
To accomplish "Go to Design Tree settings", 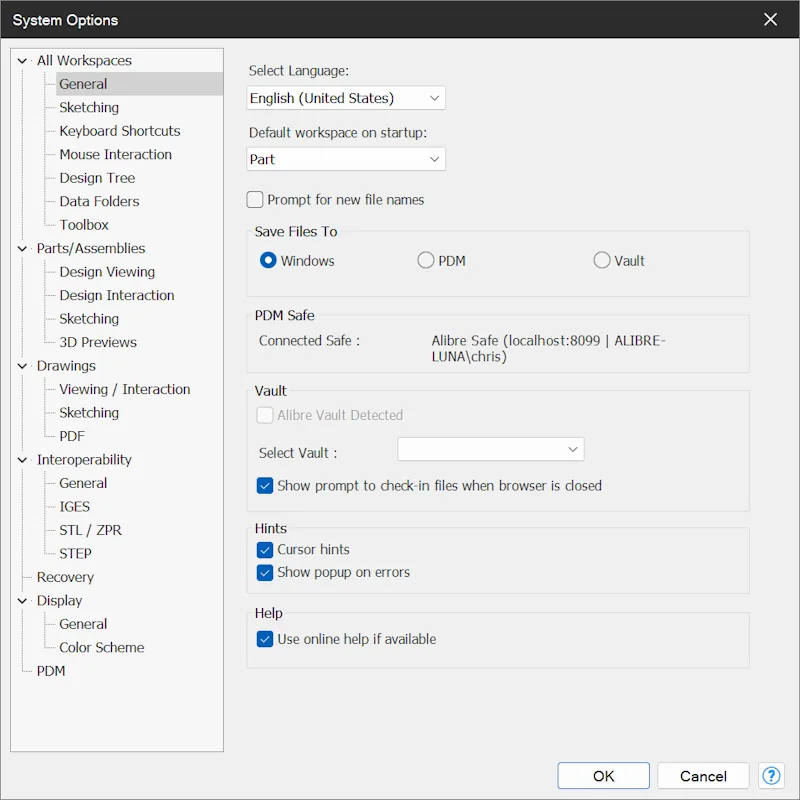I will click(x=97, y=178).
